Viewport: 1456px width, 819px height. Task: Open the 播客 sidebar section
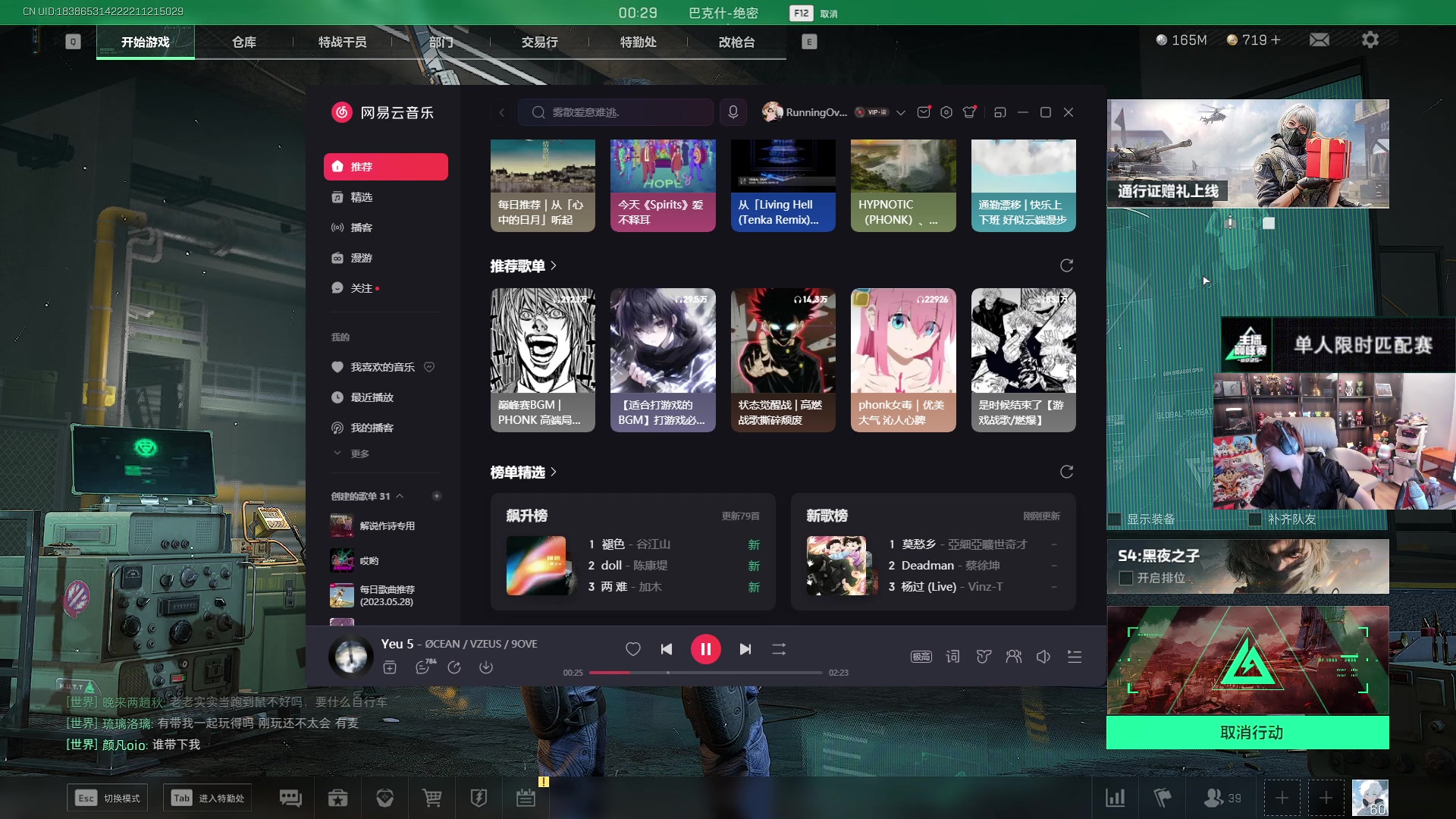coord(386,227)
